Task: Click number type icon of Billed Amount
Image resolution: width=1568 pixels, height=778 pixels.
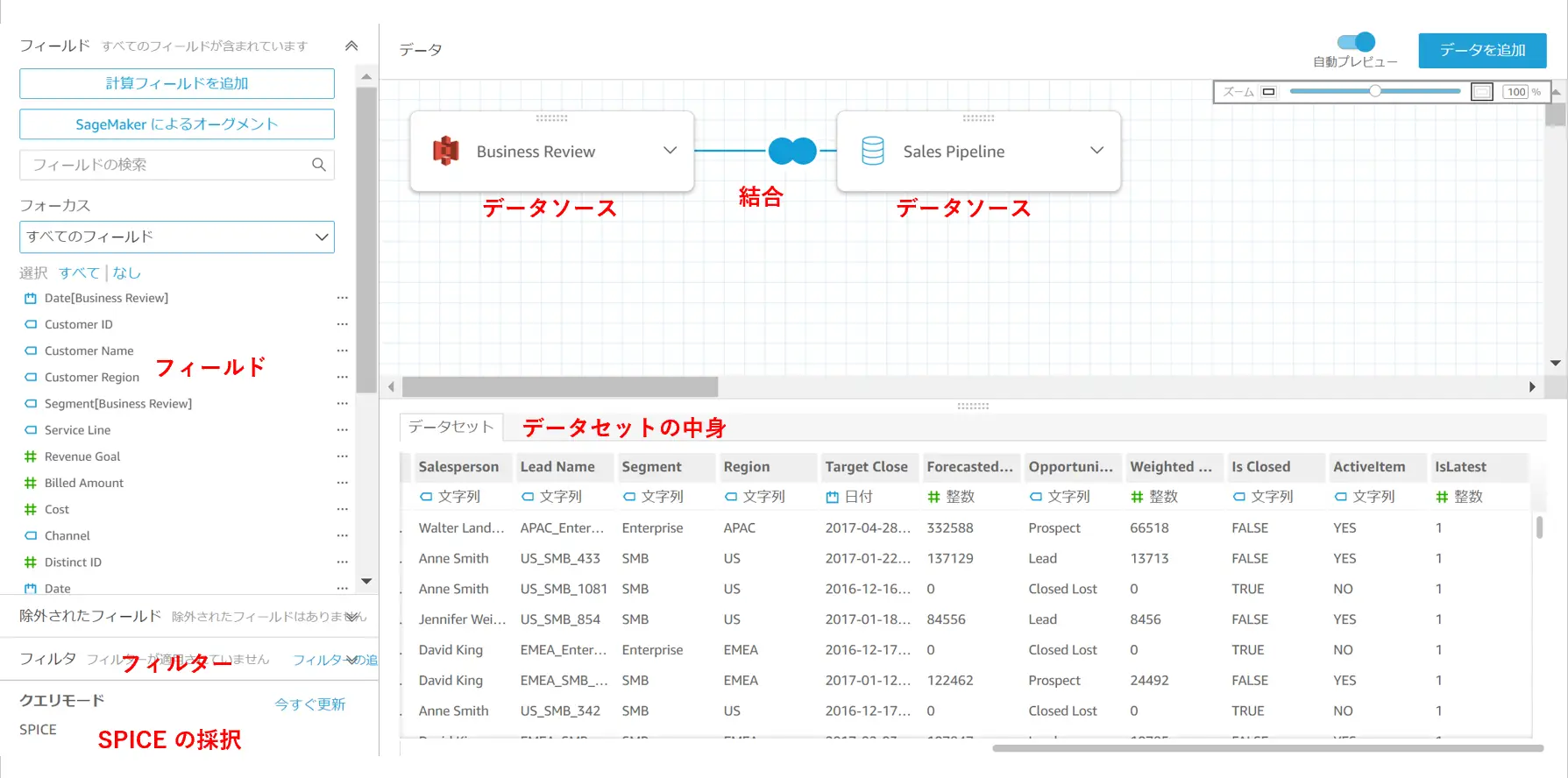Action: coord(31,483)
